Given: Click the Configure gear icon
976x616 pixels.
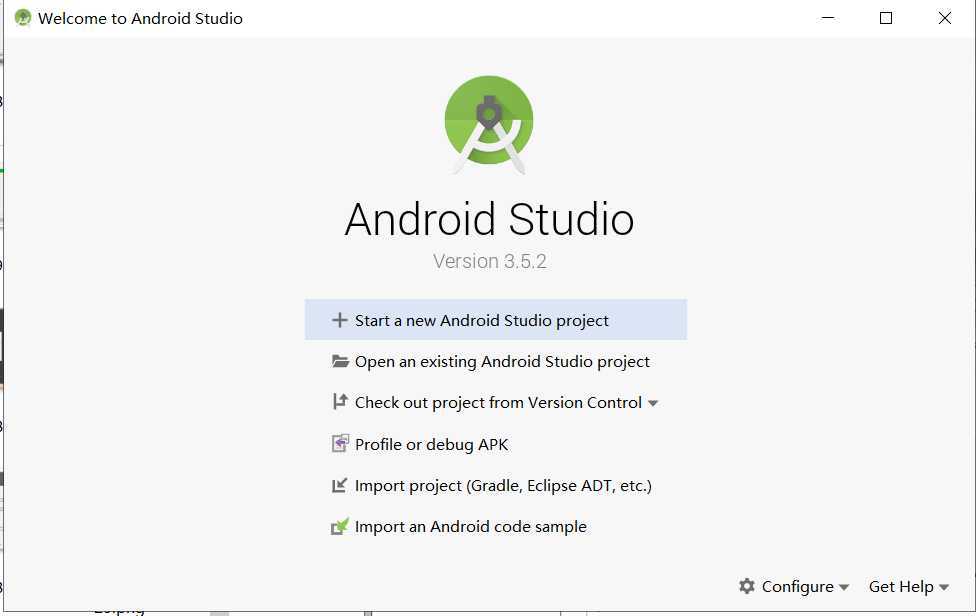Looking at the screenshot, I should pyautogui.click(x=746, y=586).
